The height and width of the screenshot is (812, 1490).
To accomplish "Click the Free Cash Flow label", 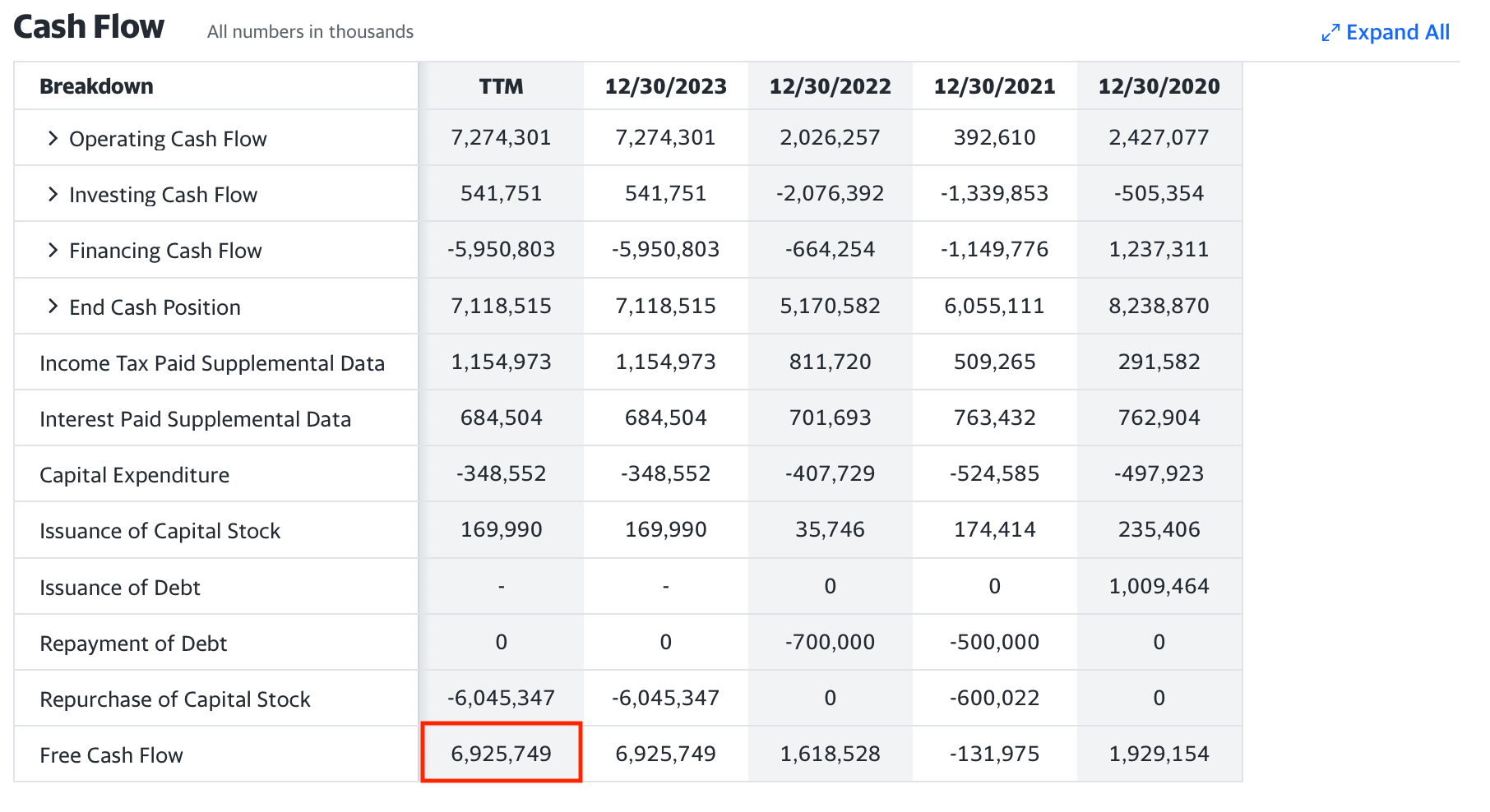I will point(111,755).
